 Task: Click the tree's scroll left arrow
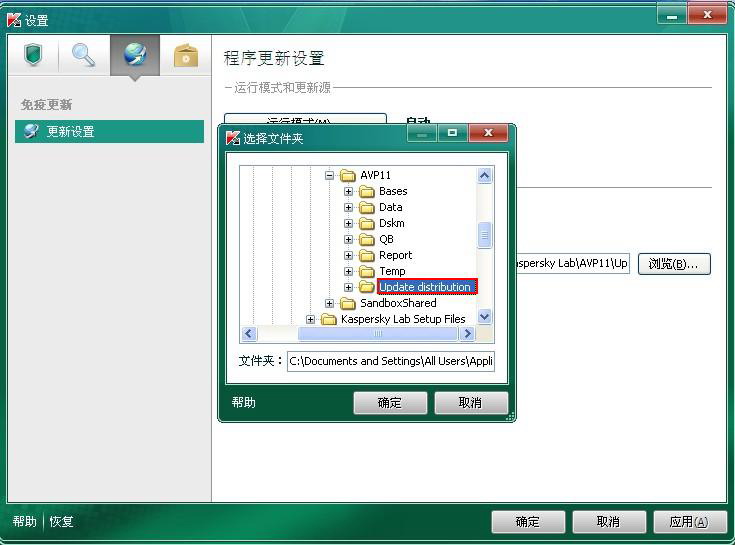(x=248, y=334)
